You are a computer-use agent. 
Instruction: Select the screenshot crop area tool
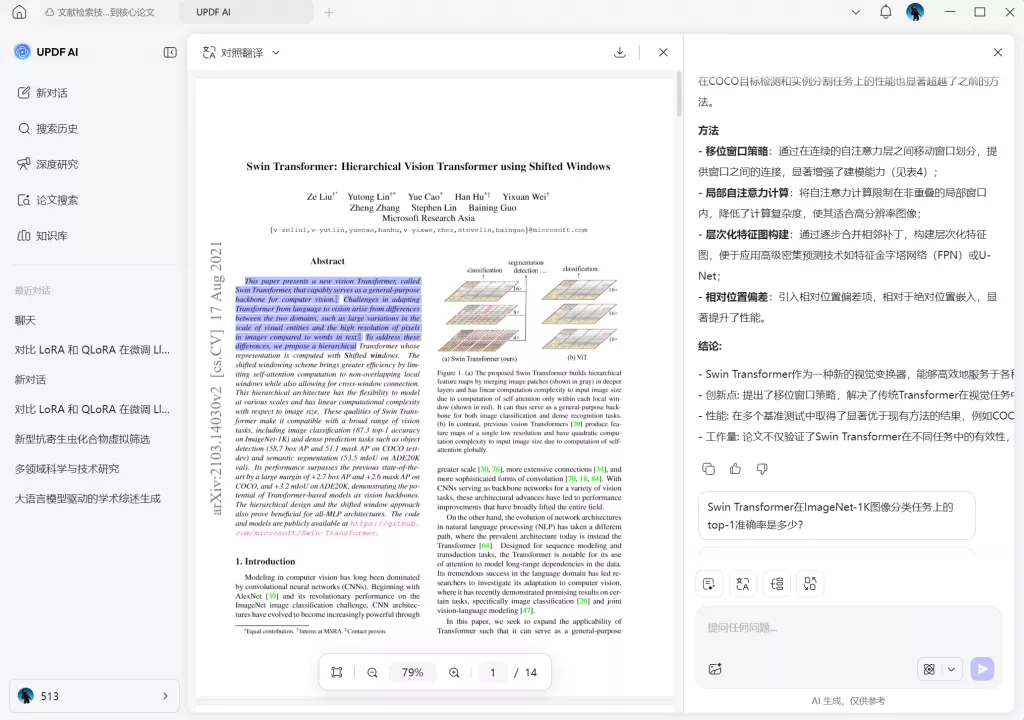(337, 673)
